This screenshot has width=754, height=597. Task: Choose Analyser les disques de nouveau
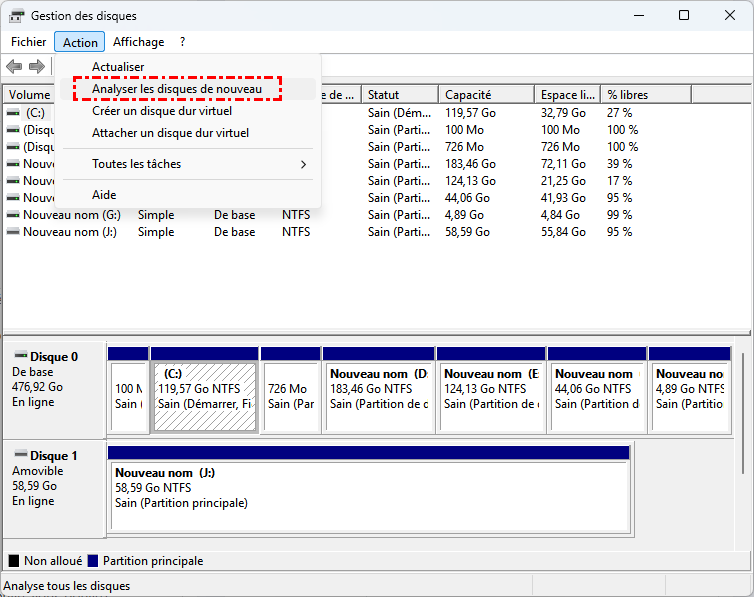[177, 89]
